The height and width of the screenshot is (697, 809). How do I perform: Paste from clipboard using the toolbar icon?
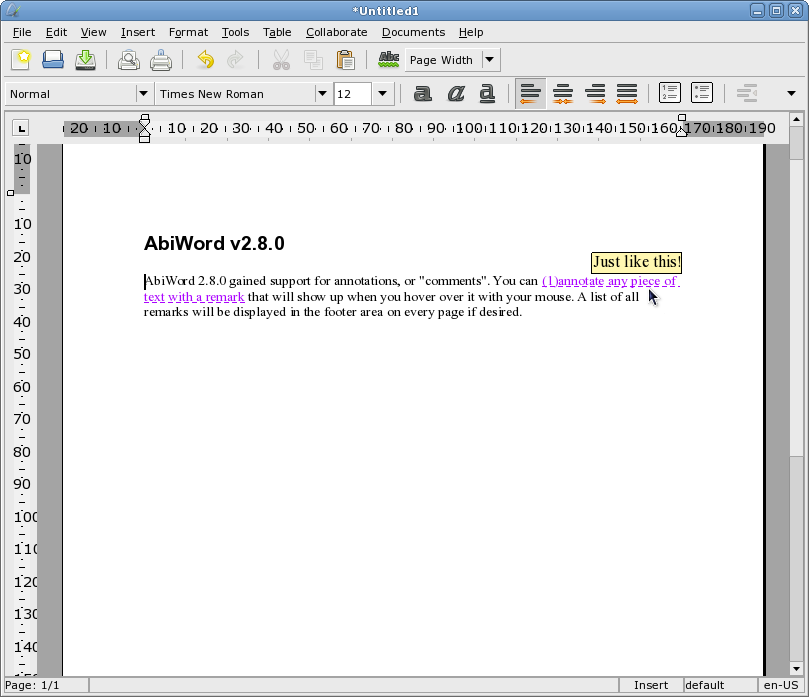tap(346, 60)
